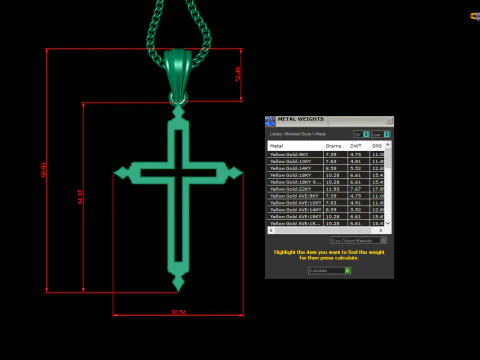Viewport: 480px width, 360px height.
Task: Select the Yellow Gold:18KY R... row
Action: coord(326,182)
